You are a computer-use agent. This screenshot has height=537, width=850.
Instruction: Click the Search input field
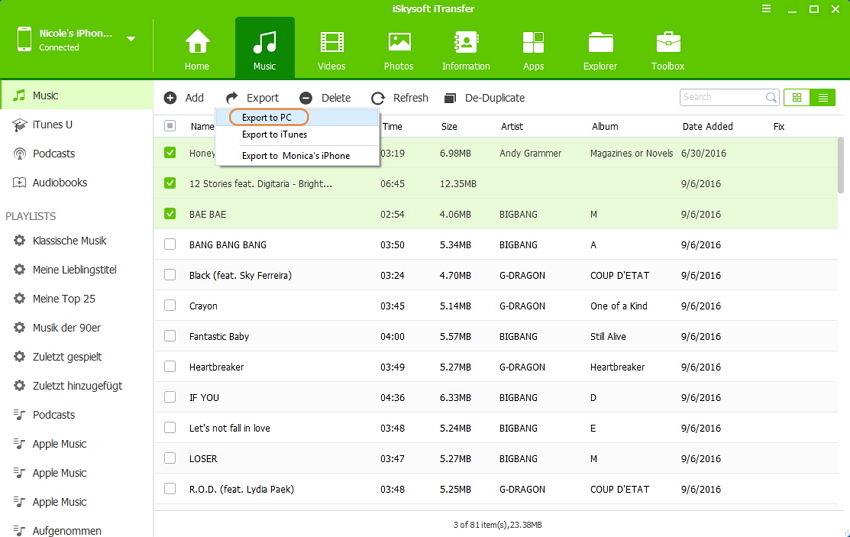pos(722,97)
